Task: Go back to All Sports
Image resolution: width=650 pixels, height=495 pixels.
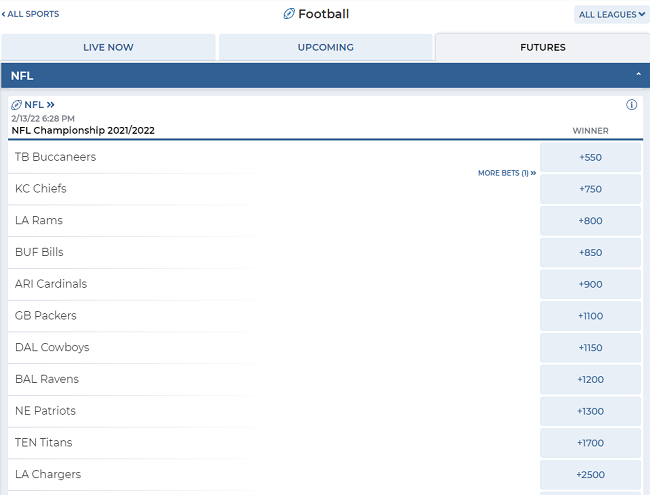Action: pos(30,14)
